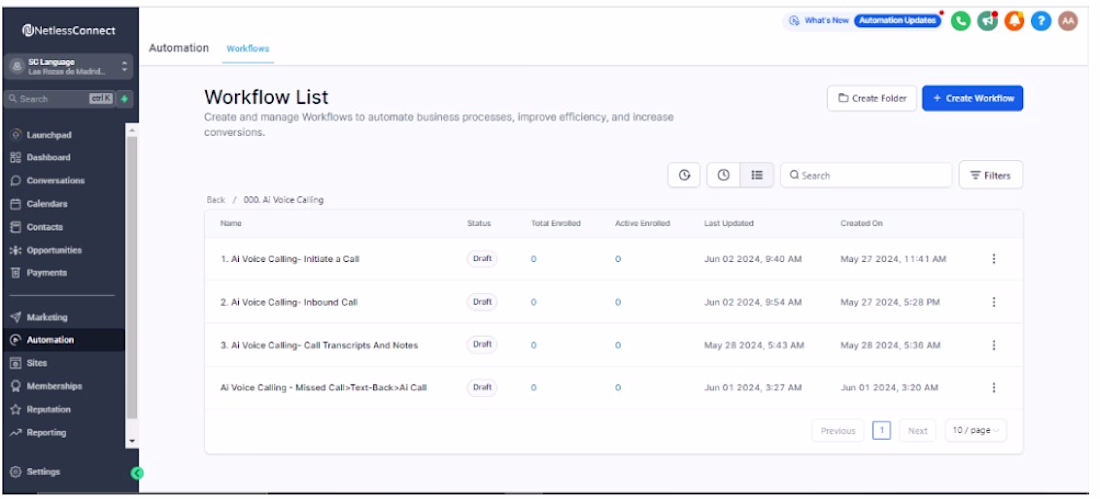
Task: Open the megaphone announcements icon
Action: 988,21
